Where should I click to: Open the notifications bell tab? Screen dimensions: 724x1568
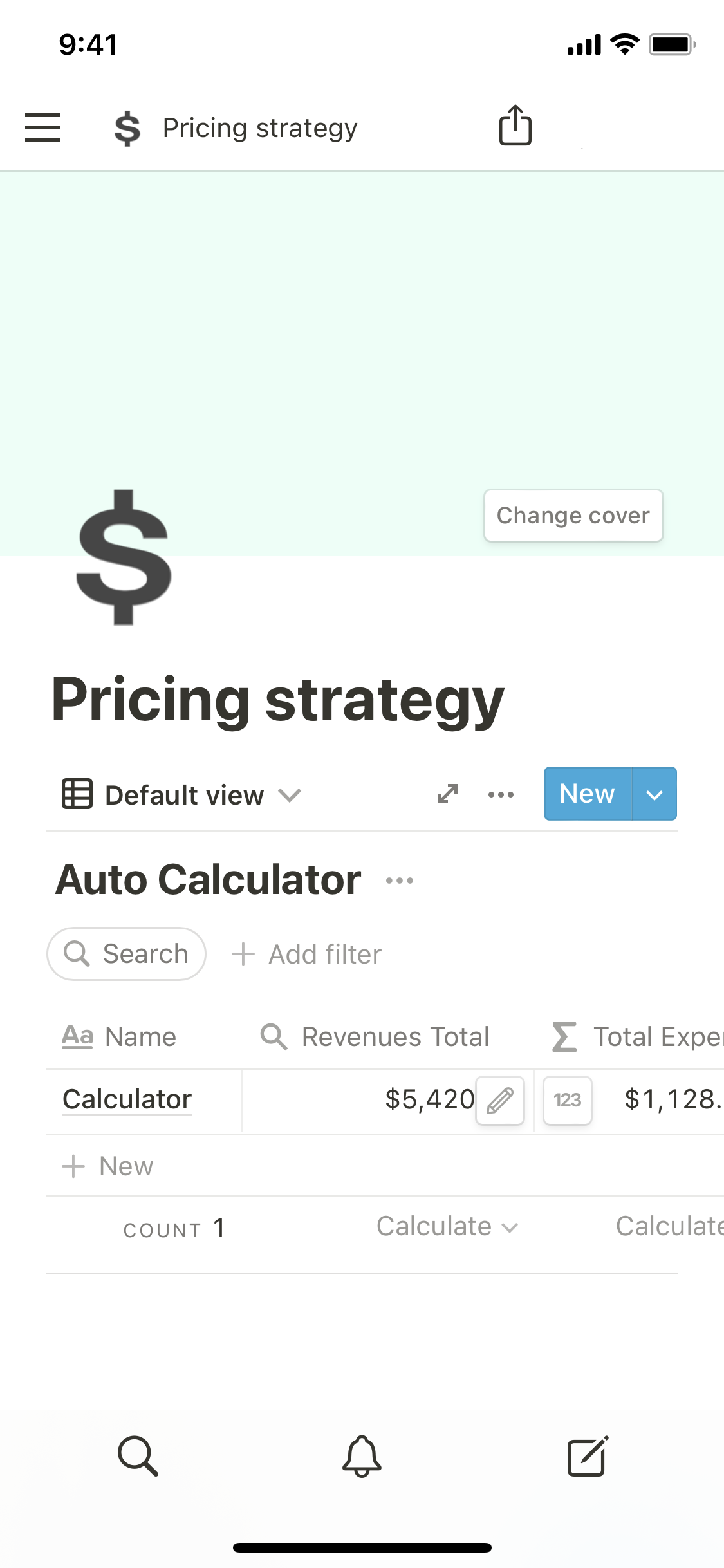362,1456
